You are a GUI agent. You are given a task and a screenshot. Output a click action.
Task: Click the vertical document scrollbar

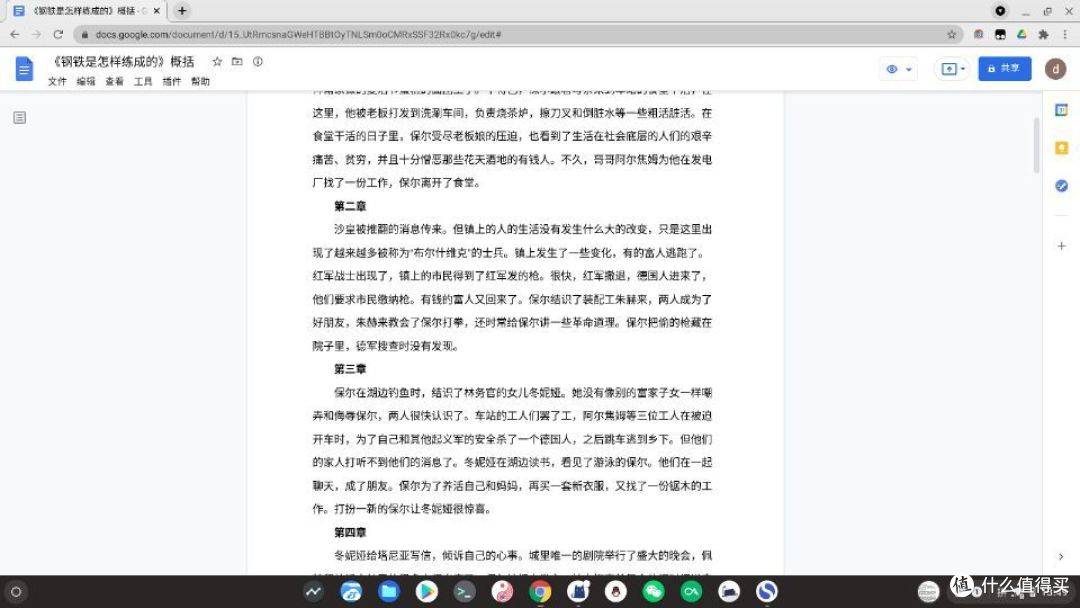coord(1036,145)
